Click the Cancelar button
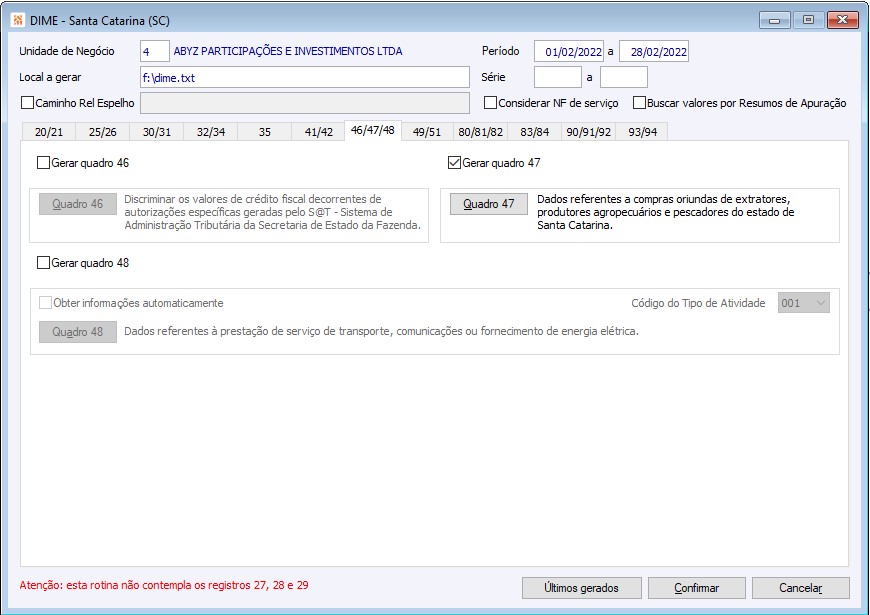This screenshot has width=870, height=615. point(801,588)
